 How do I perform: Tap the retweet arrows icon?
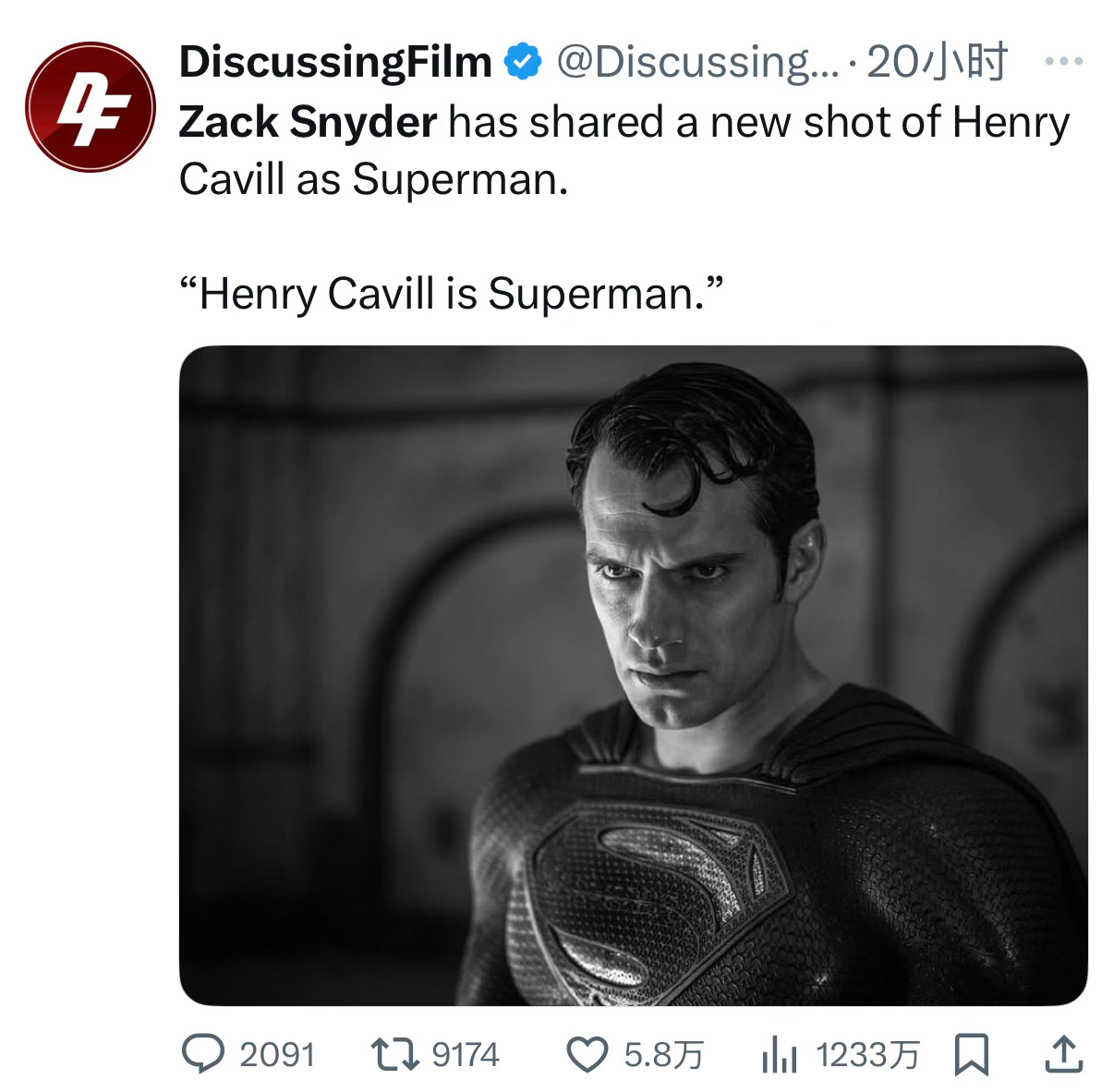pos(396,1054)
